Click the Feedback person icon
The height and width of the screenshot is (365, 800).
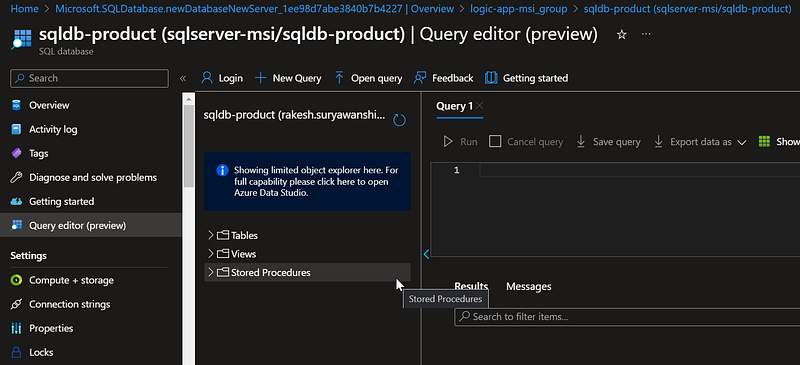coord(420,78)
